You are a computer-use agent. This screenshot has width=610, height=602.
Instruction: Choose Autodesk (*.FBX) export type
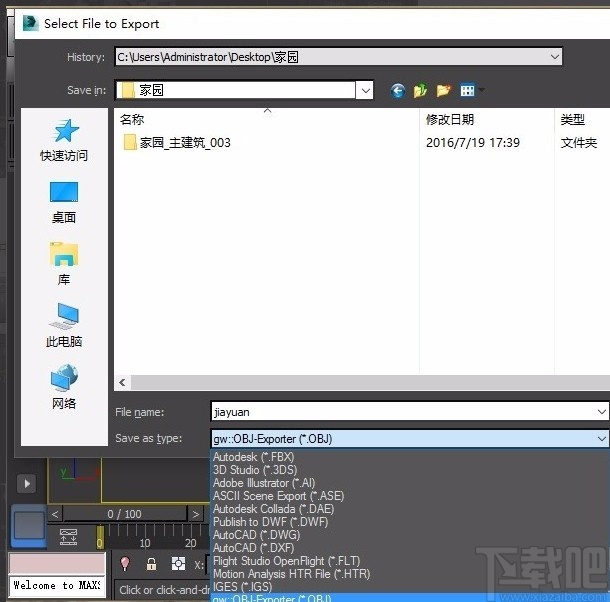click(x=410, y=457)
